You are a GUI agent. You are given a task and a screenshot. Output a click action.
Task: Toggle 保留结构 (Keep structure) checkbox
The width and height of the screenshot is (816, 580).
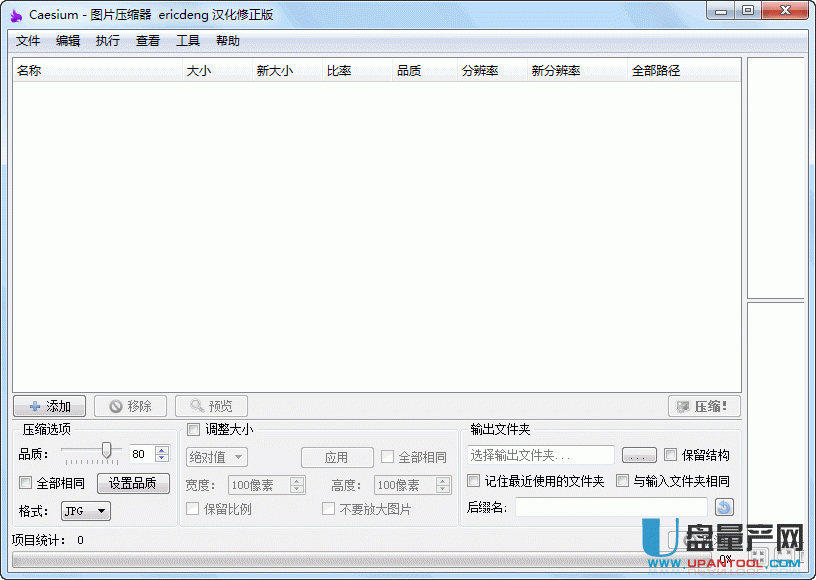(671, 455)
